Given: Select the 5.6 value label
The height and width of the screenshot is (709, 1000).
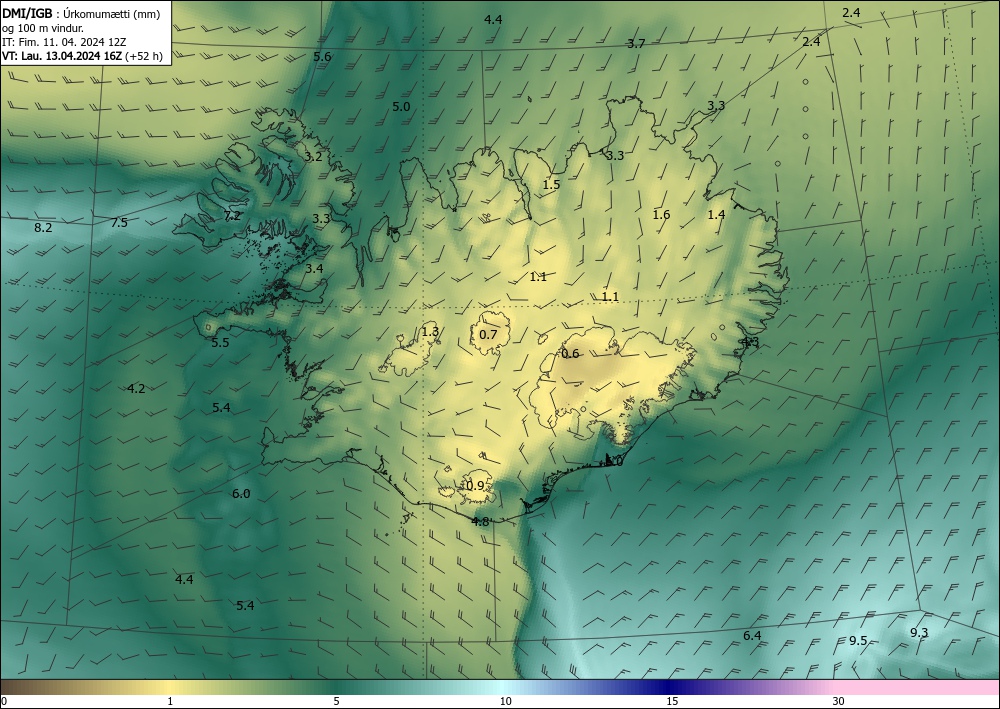Looking at the screenshot, I should click(x=322, y=57).
